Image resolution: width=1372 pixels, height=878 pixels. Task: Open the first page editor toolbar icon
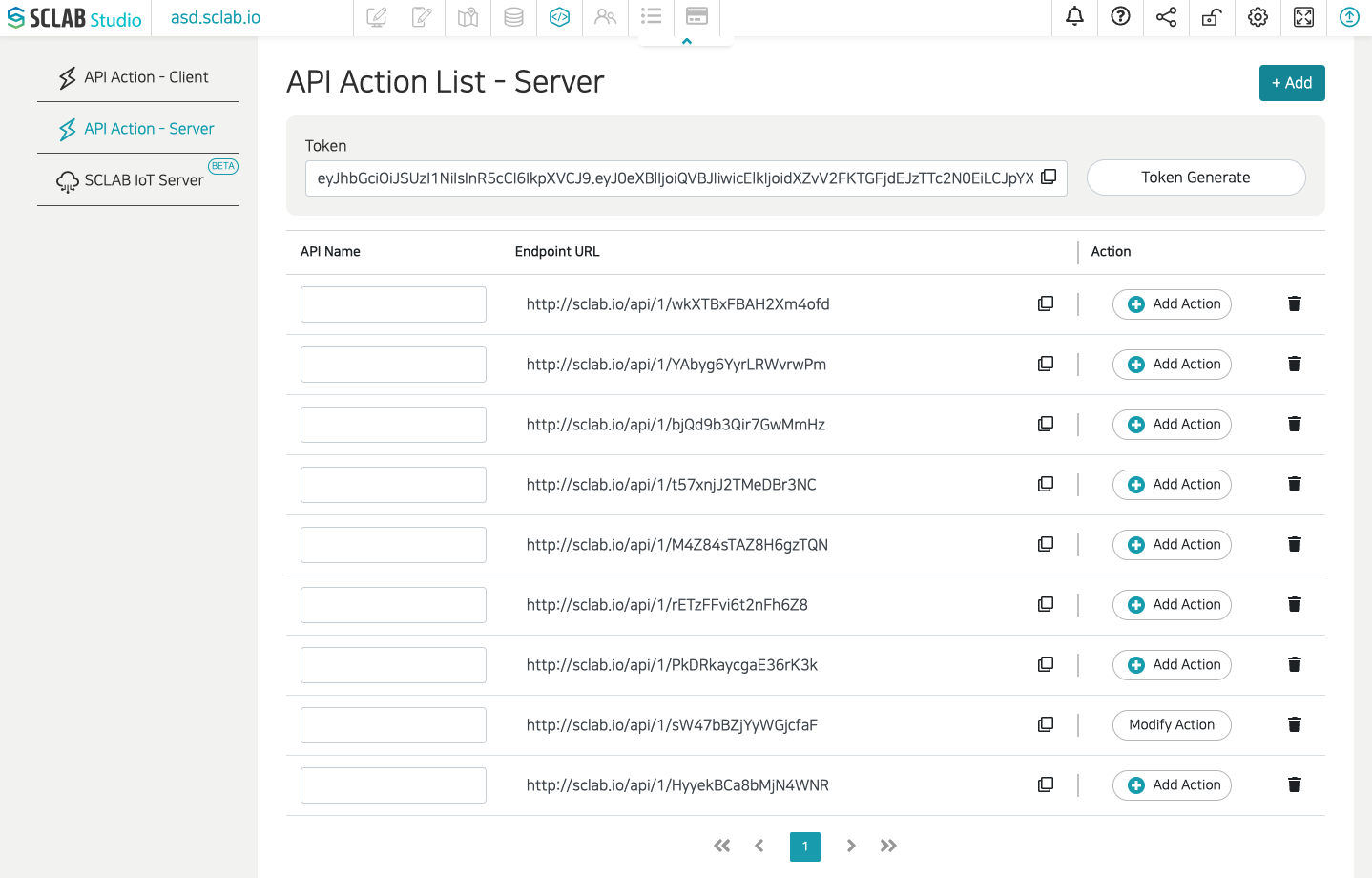click(x=376, y=16)
